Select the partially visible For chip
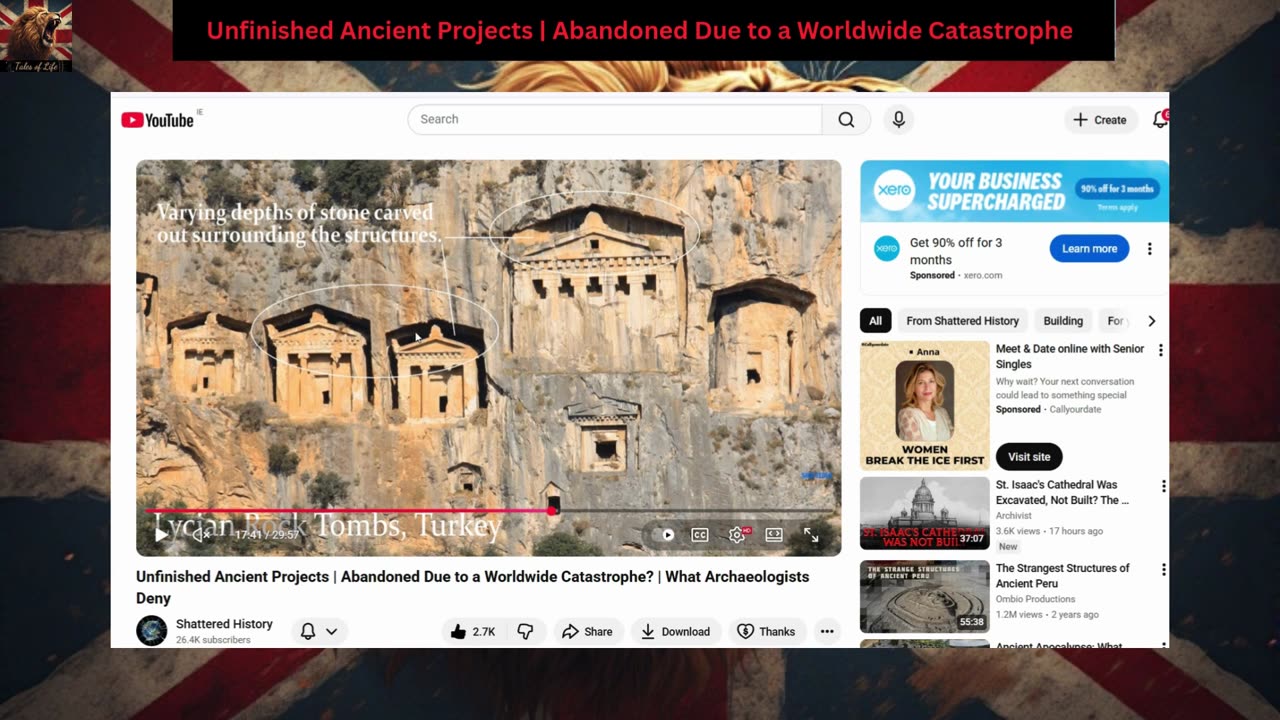Screen dimensions: 1280x720 click(1115, 321)
